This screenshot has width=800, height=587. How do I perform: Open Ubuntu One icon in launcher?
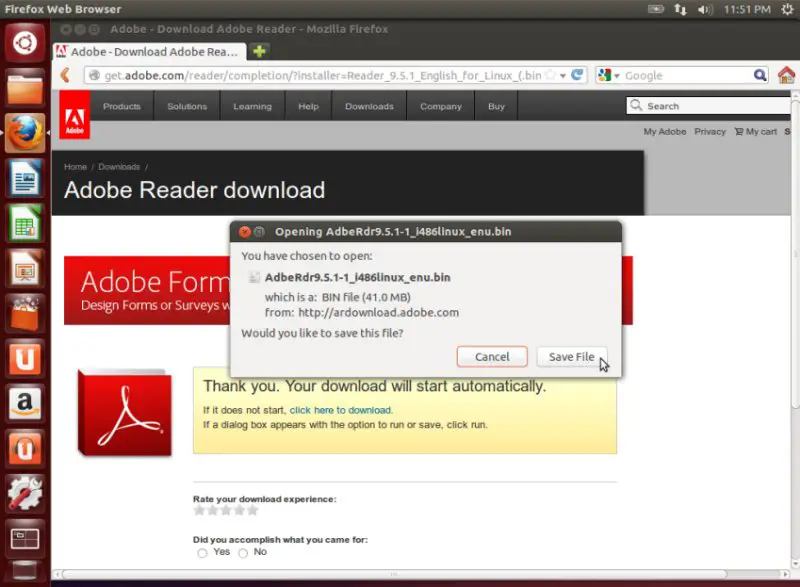pos(24,358)
